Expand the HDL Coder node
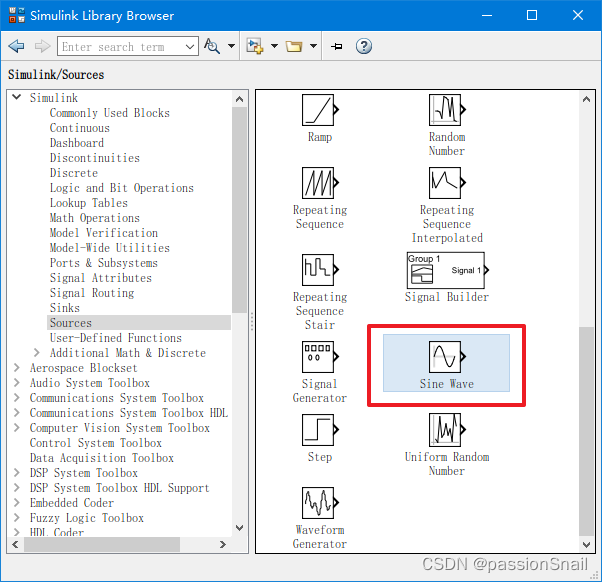Viewport: 602px width, 582px height. pyautogui.click(x=17, y=532)
